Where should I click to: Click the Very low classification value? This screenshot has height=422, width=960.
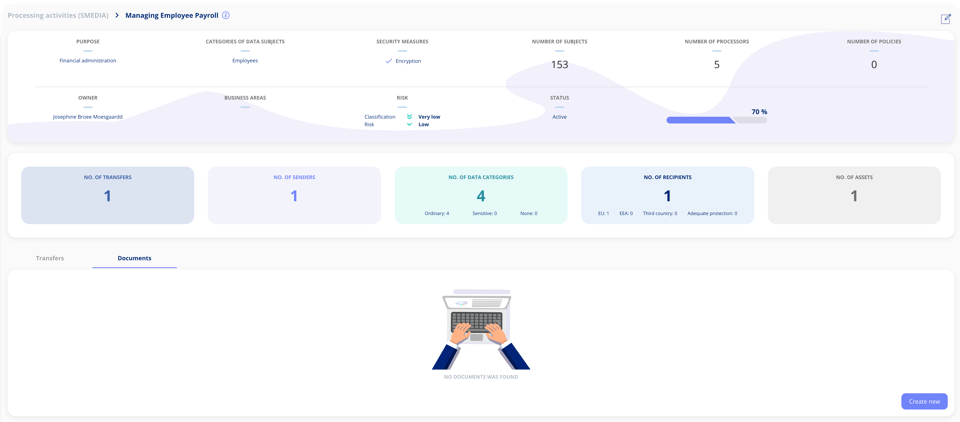429,116
